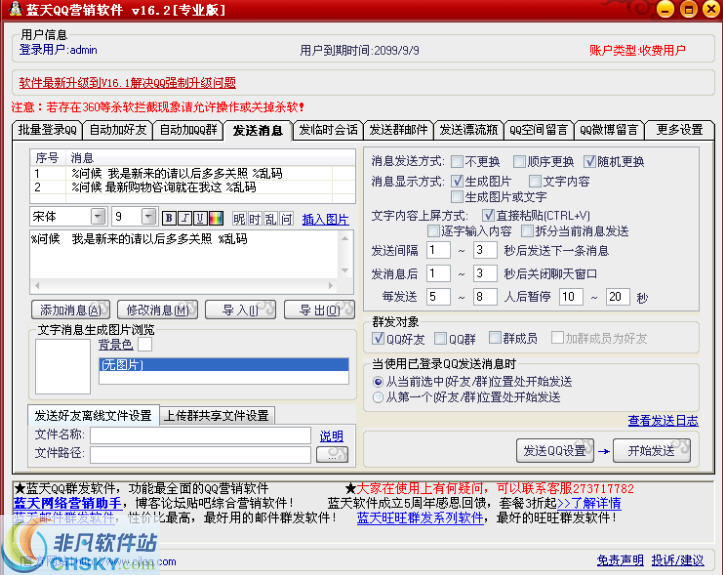Open the font size dropdown
Screen dimensions: 723x575
pos(148,216)
